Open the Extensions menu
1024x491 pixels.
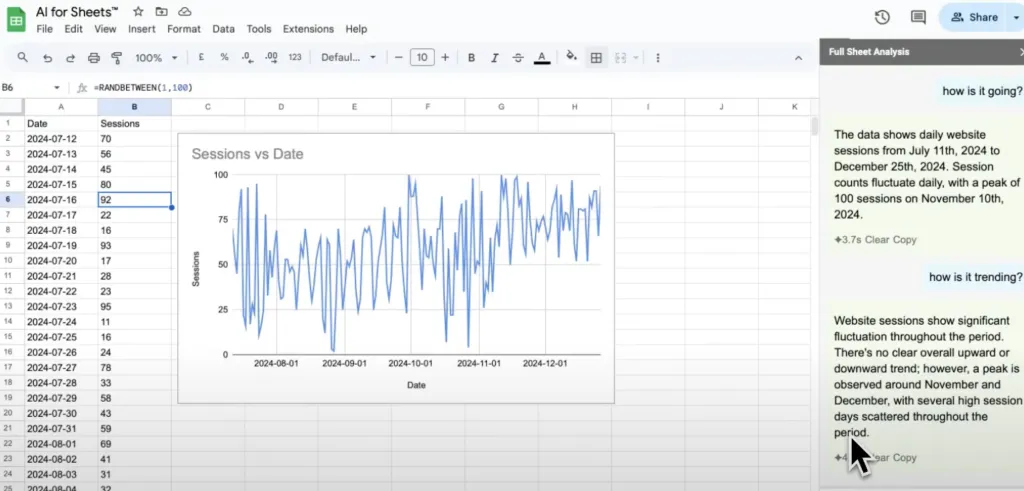pyautogui.click(x=308, y=29)
